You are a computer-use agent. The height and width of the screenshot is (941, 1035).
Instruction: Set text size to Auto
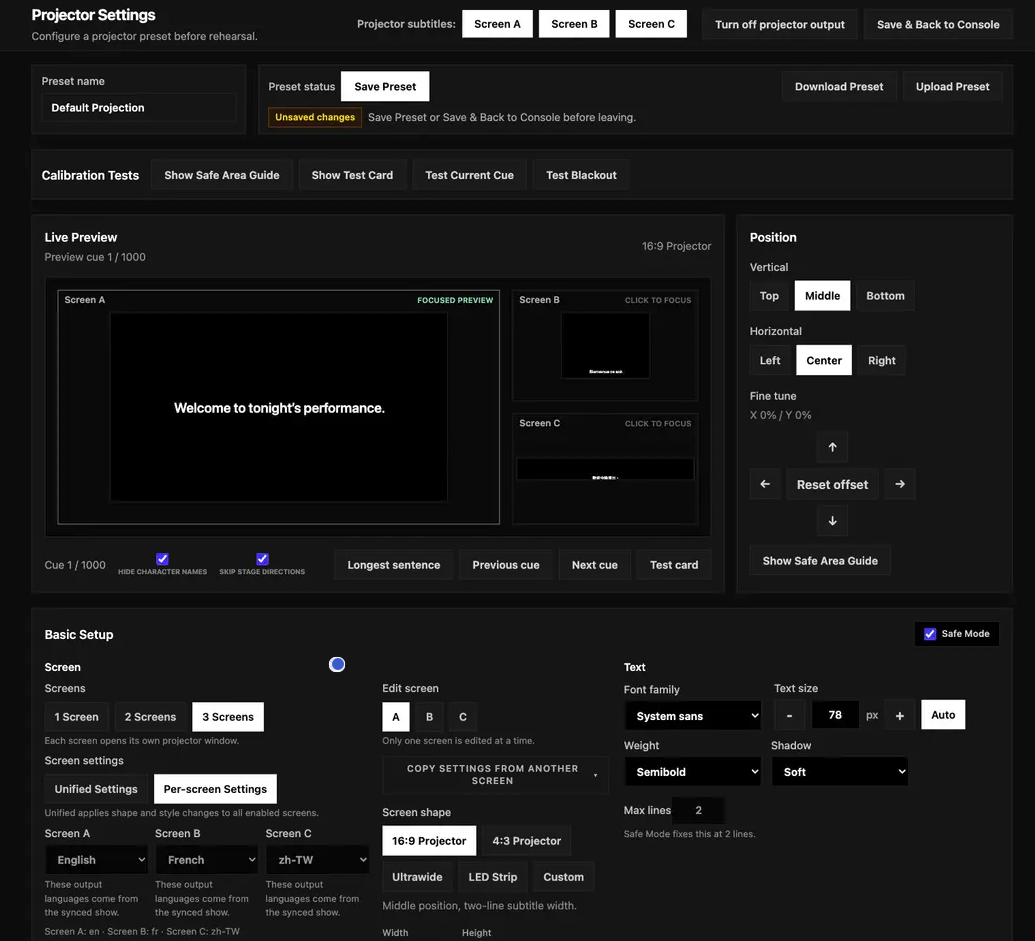point(943,715)
